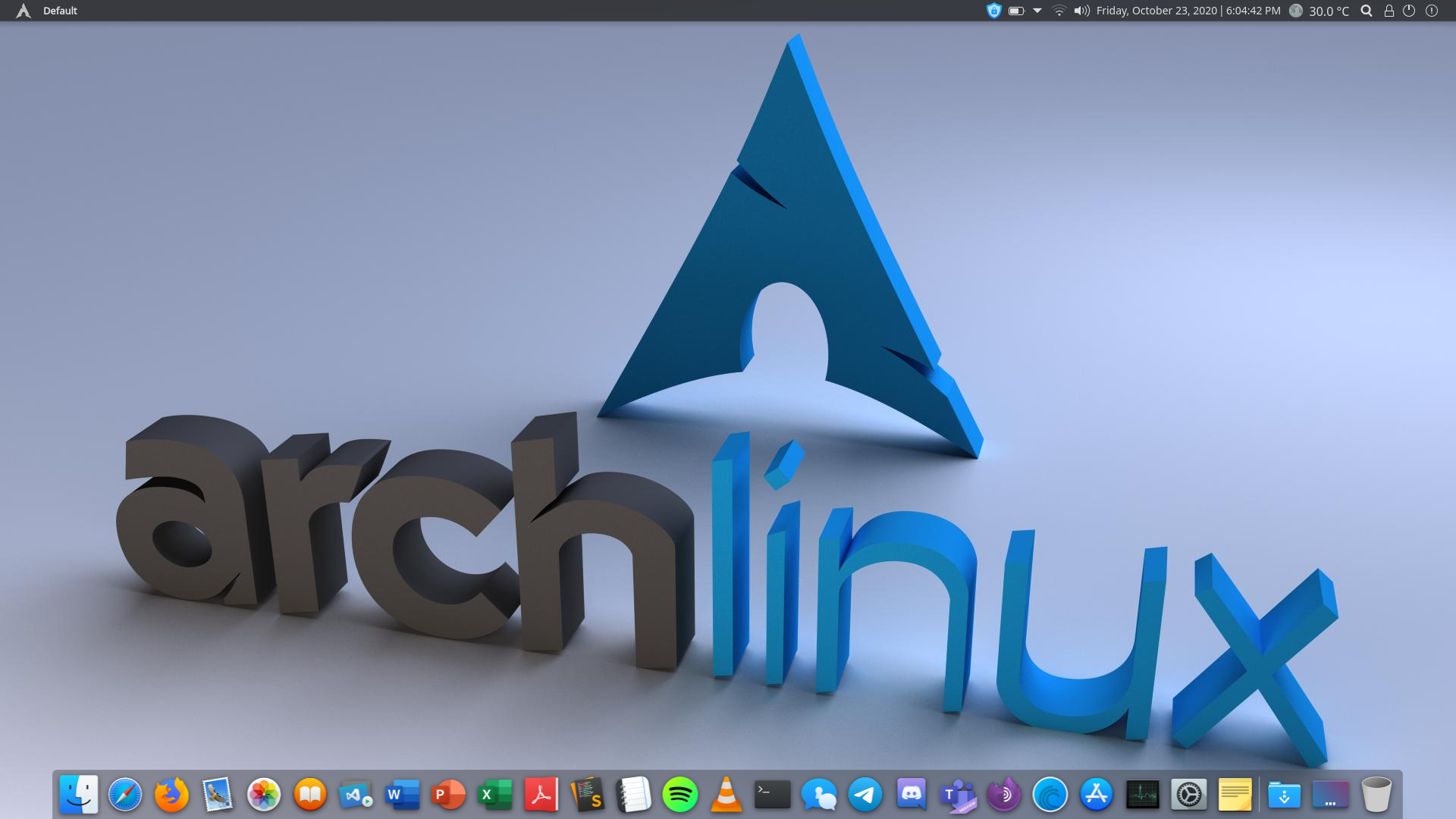
Task: Launch the Tor Browser
Action: tap(1003, 795)
